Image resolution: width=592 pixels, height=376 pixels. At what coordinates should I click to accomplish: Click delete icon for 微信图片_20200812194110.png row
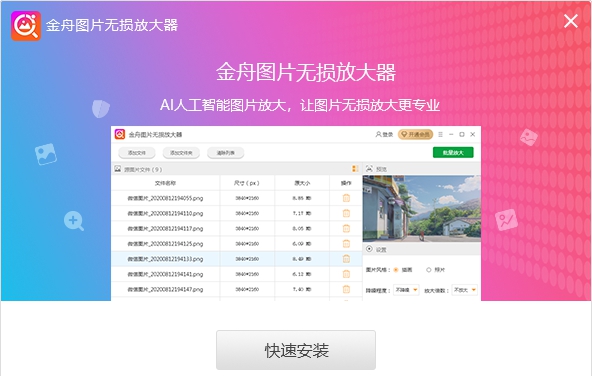pyautogui.click(x=346, y=213)
